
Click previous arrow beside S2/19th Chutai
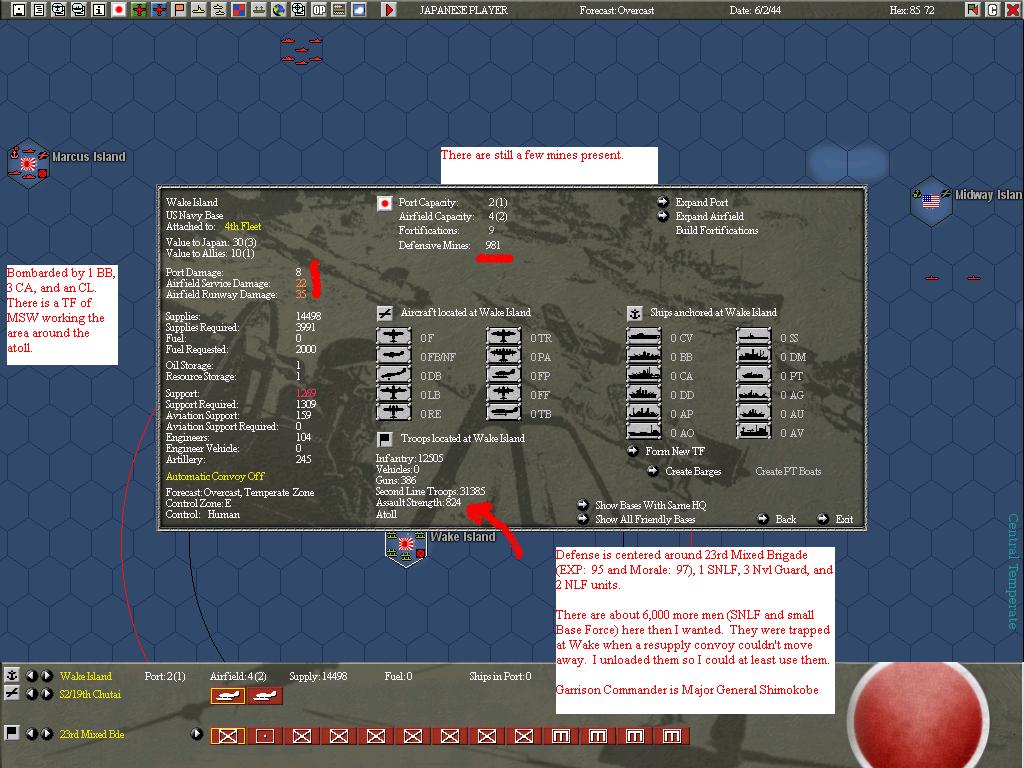(31, 694)
